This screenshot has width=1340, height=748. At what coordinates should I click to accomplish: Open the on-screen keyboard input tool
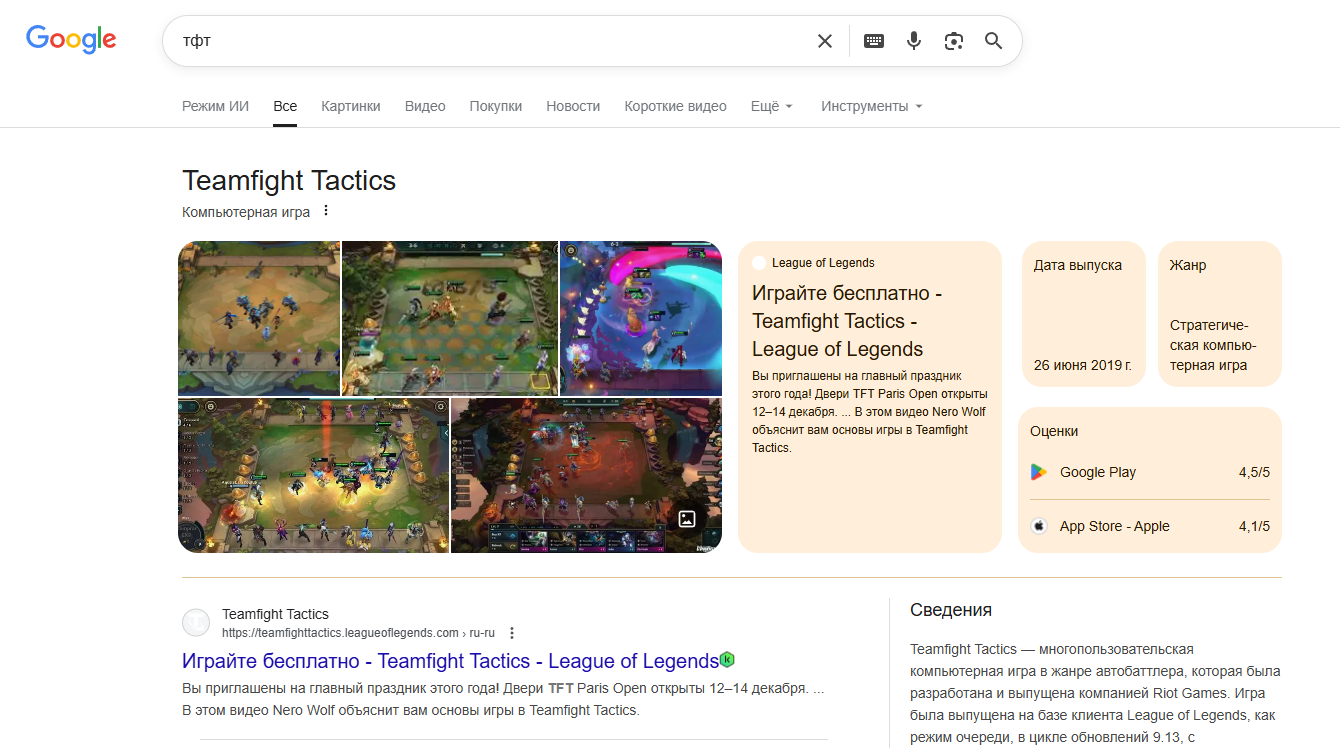click(x=874, y=41)
